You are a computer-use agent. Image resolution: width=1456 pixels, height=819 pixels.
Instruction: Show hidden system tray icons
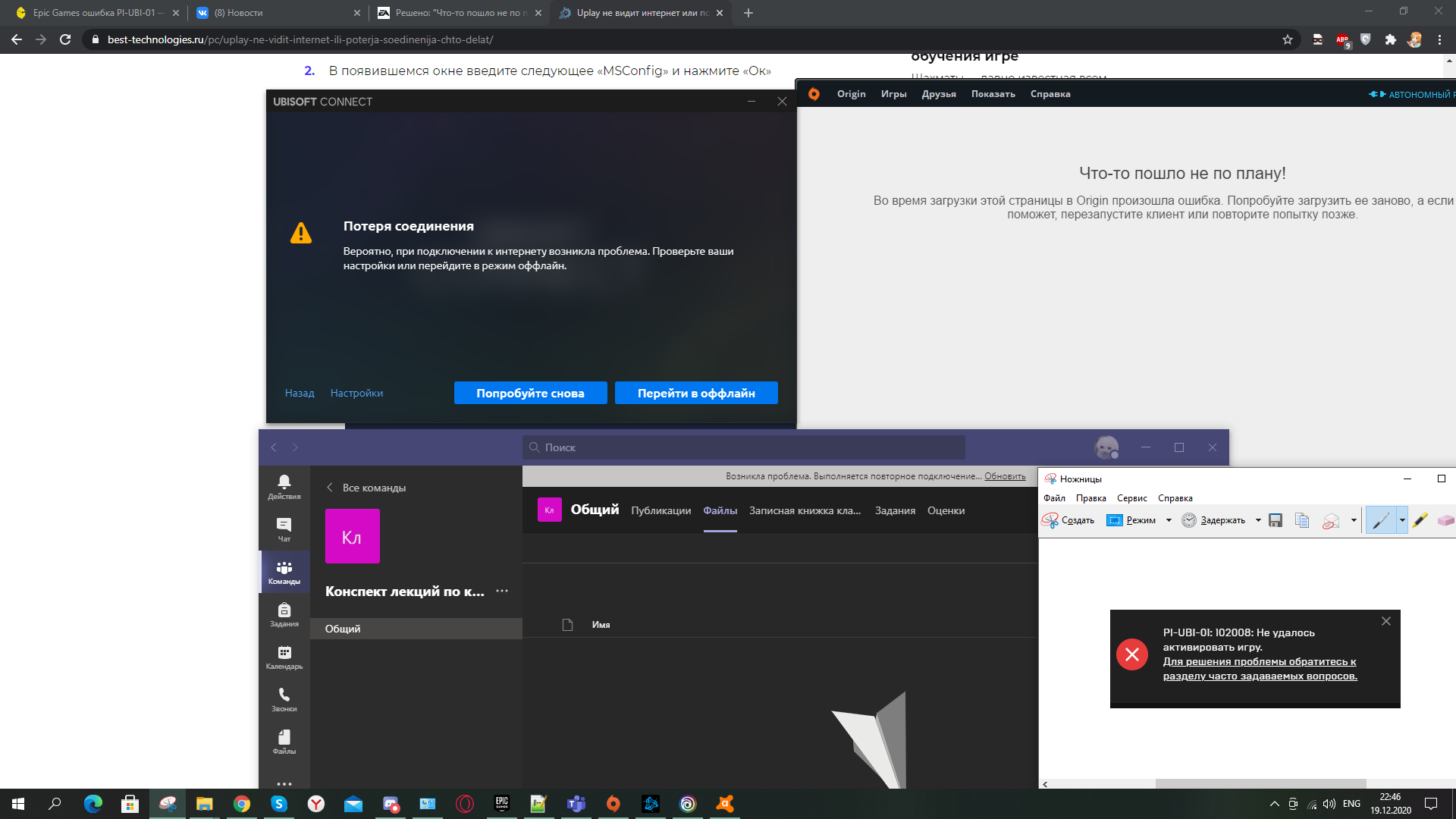click(x=1275, y=804)
